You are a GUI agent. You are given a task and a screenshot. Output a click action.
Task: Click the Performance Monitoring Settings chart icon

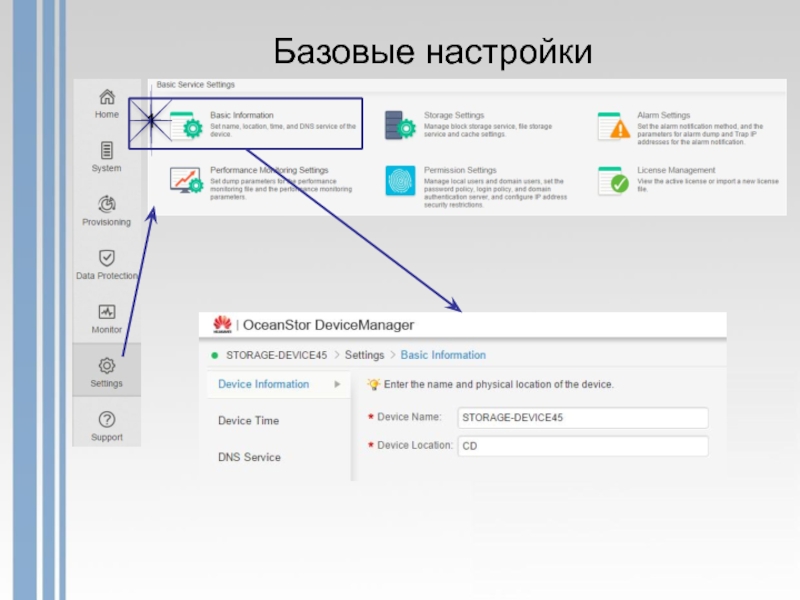pyautogui.click(x=186, y=180)
